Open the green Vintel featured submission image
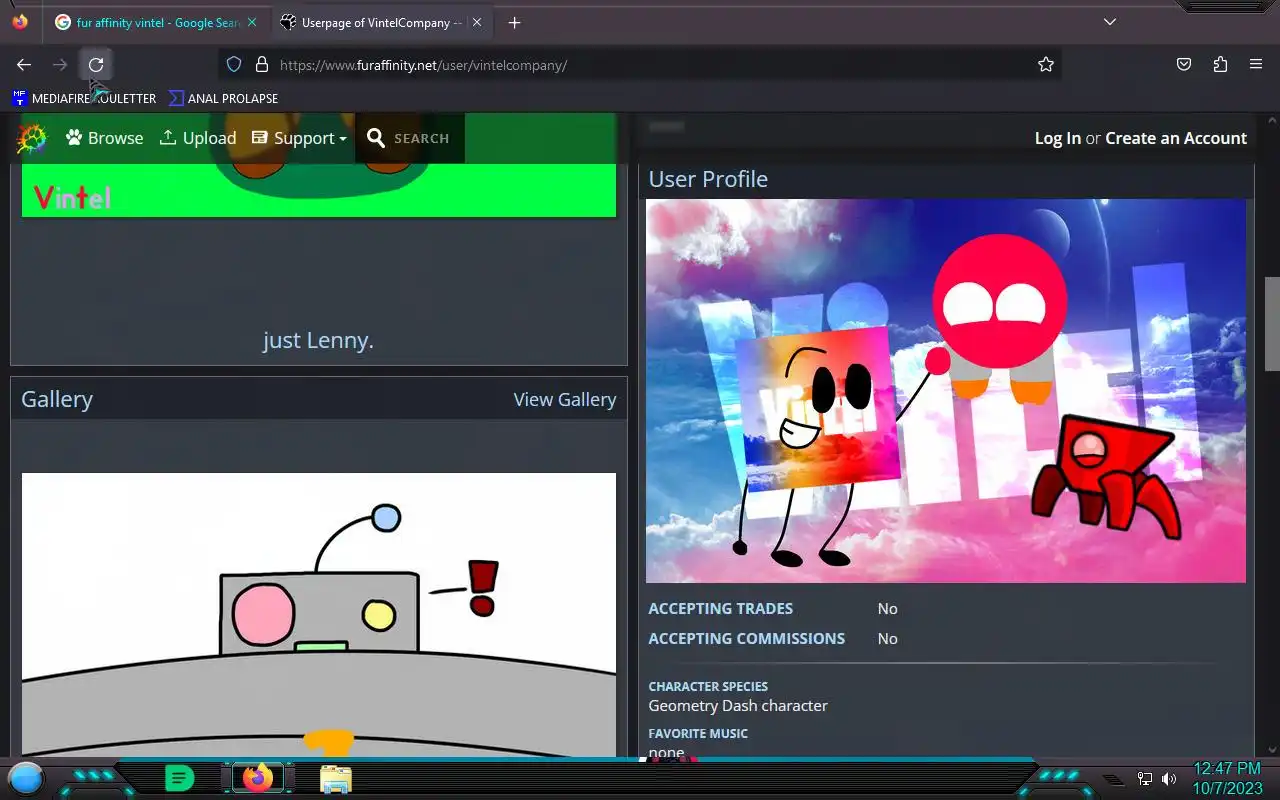Viewport: 1280px width, 800px height. pyautogui.click(x=319, y=165)
